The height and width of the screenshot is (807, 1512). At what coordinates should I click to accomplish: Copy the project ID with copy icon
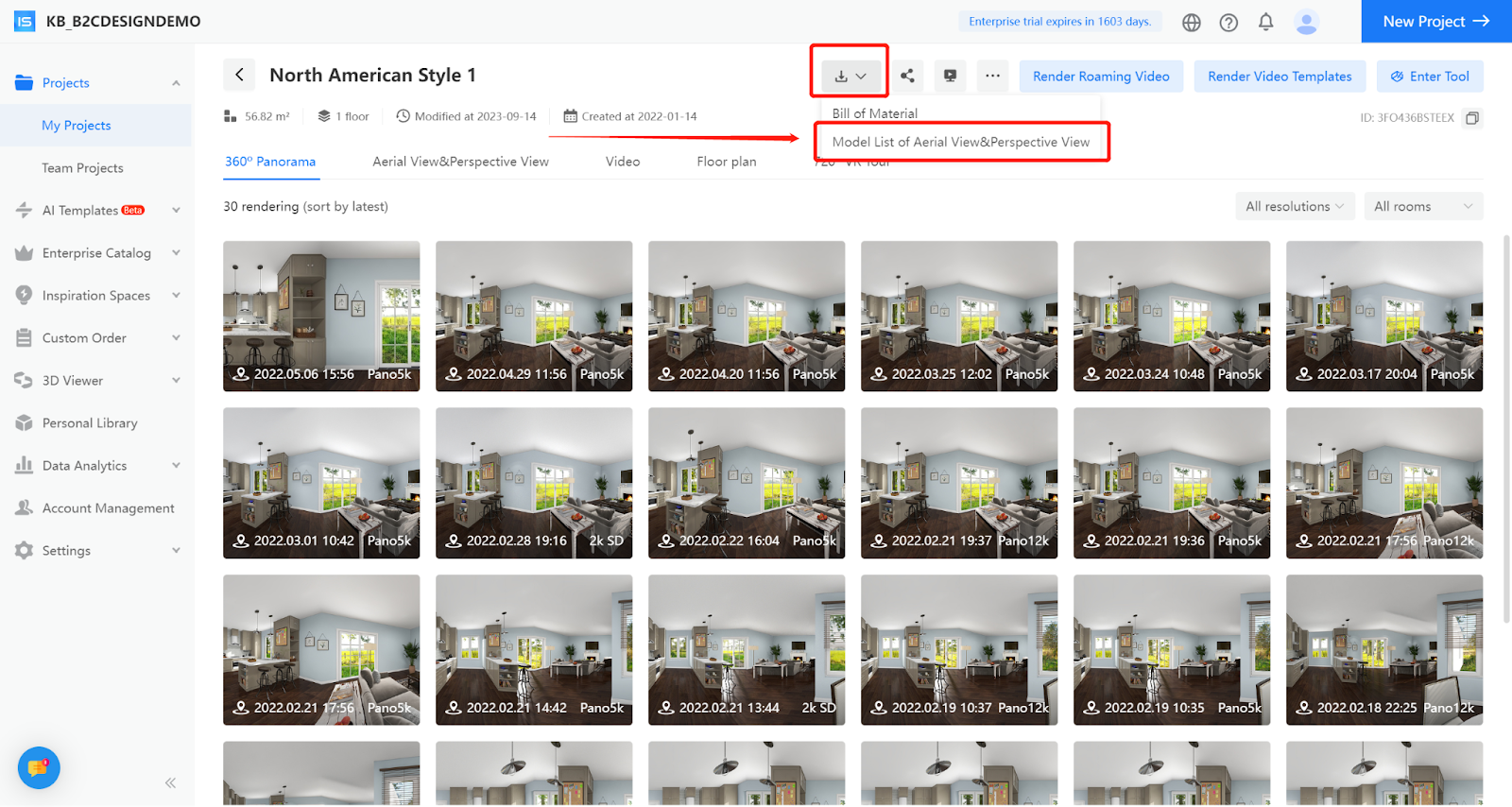tap(1471, 118)
